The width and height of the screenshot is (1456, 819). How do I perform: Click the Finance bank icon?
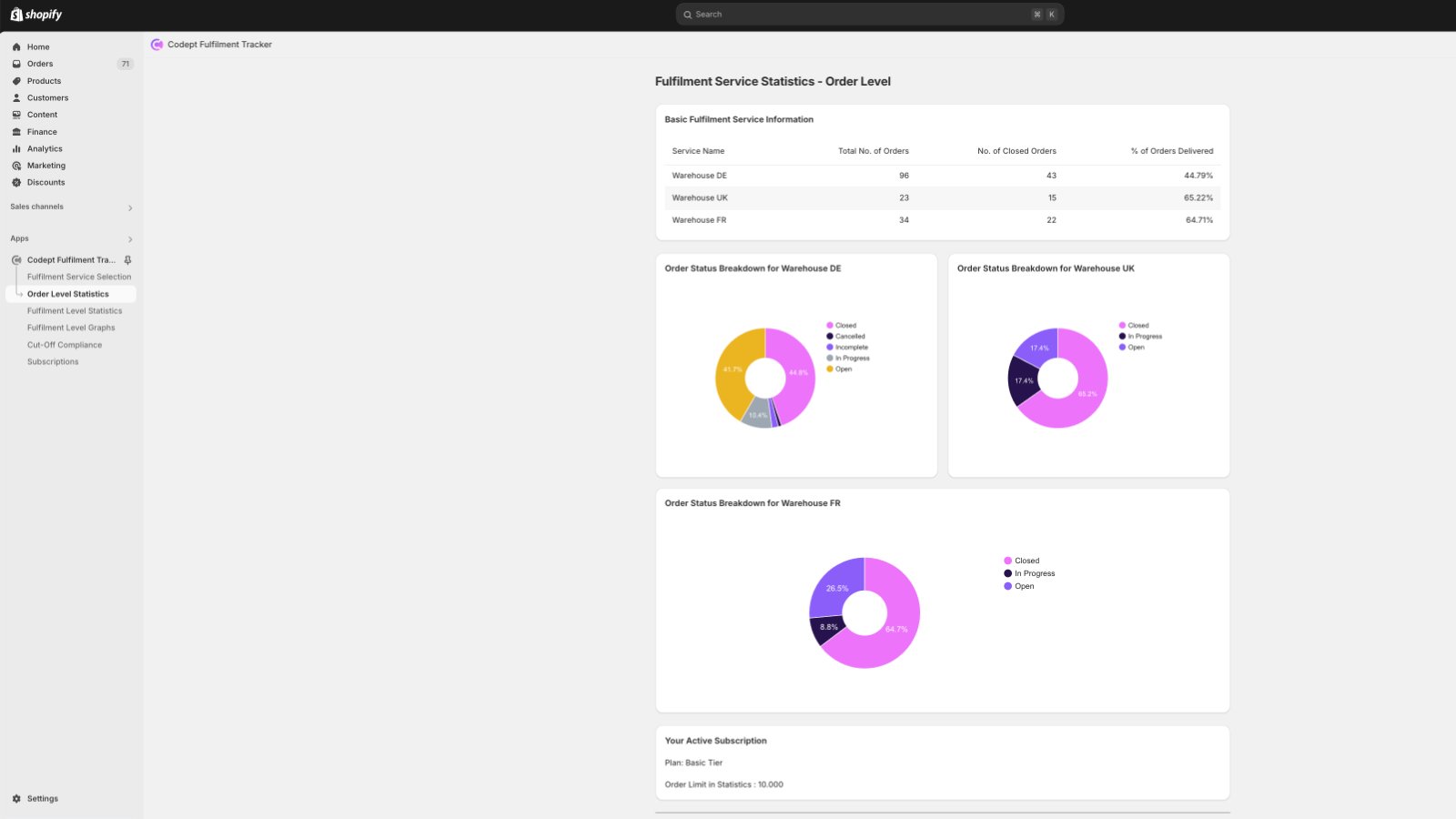[16, 132]
